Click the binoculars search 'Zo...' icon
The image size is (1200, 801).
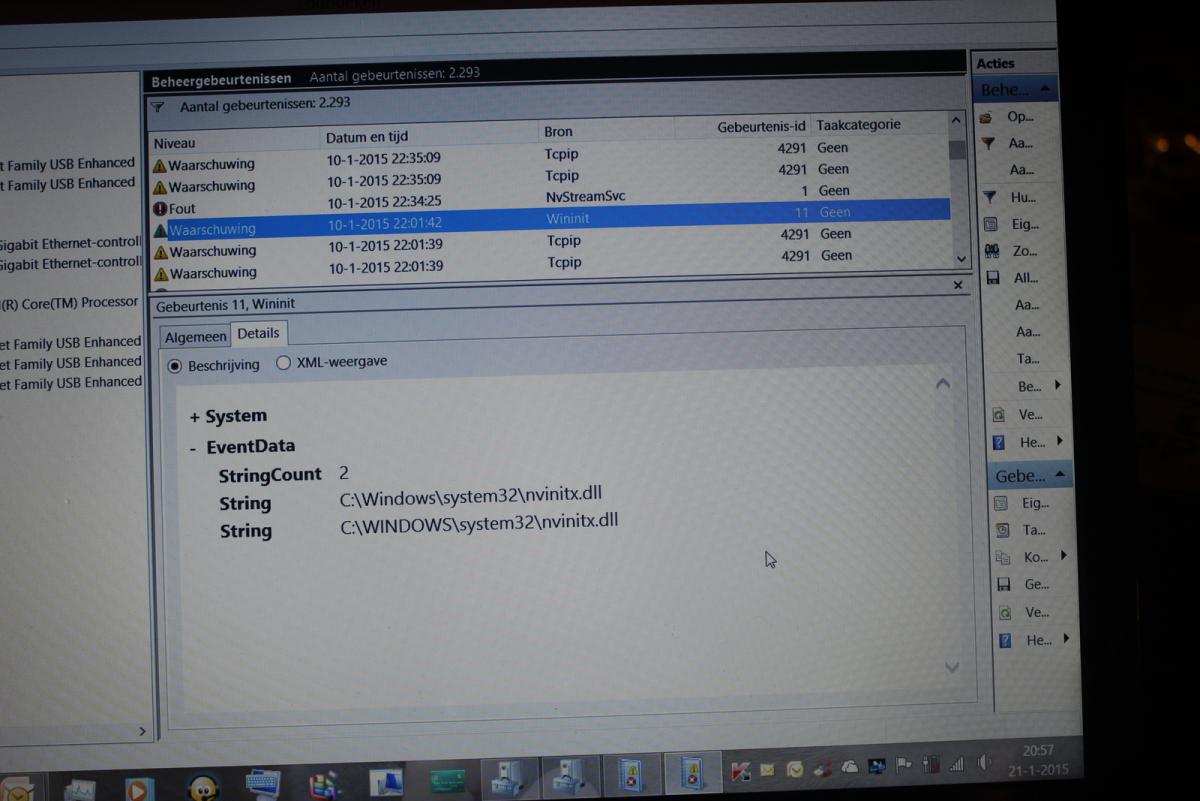point(992,251)
